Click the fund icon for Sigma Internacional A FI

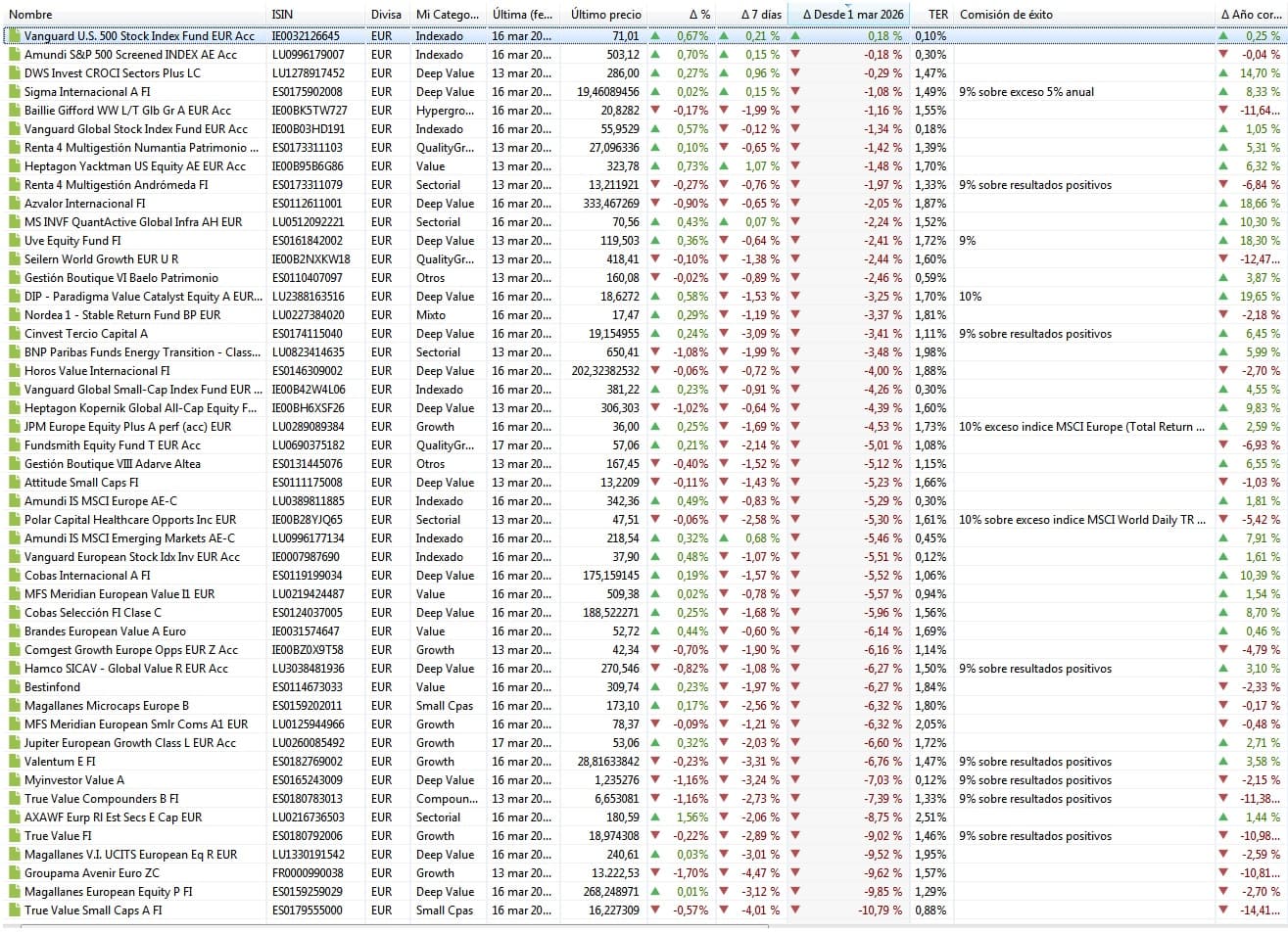14,92
